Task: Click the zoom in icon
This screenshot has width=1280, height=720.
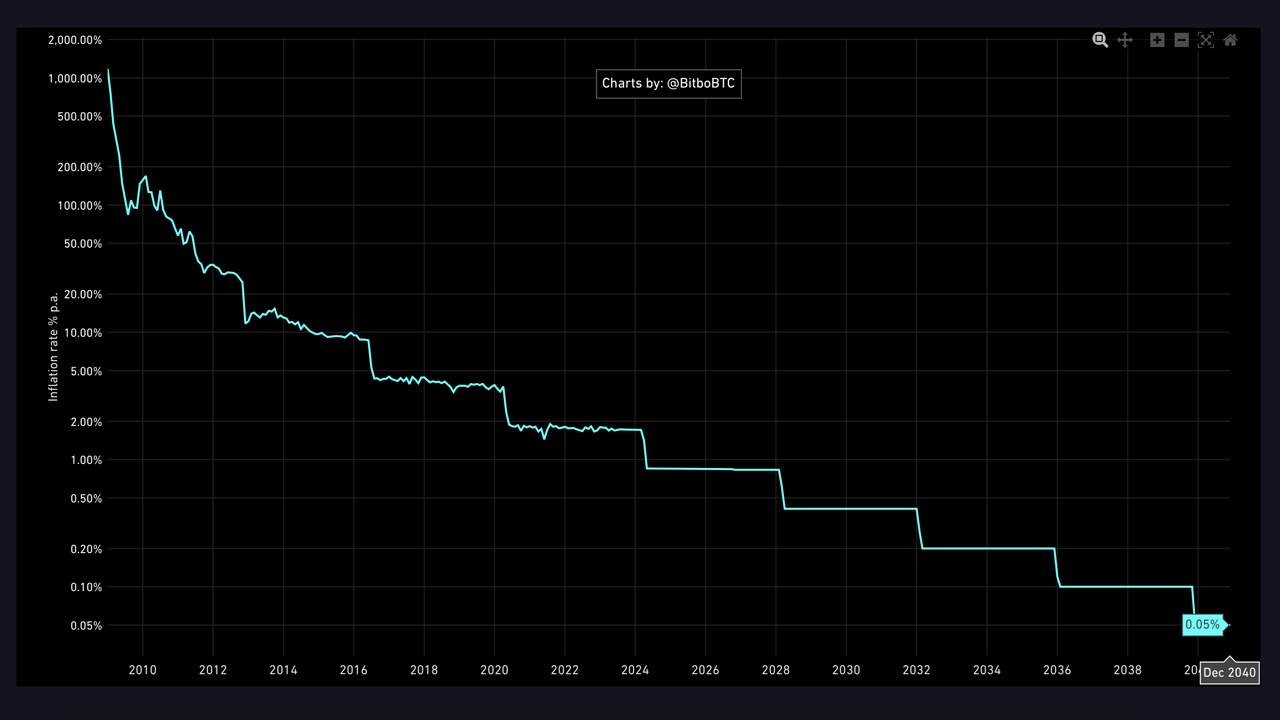Action: pyautogui.click(x=1157, y=40)
